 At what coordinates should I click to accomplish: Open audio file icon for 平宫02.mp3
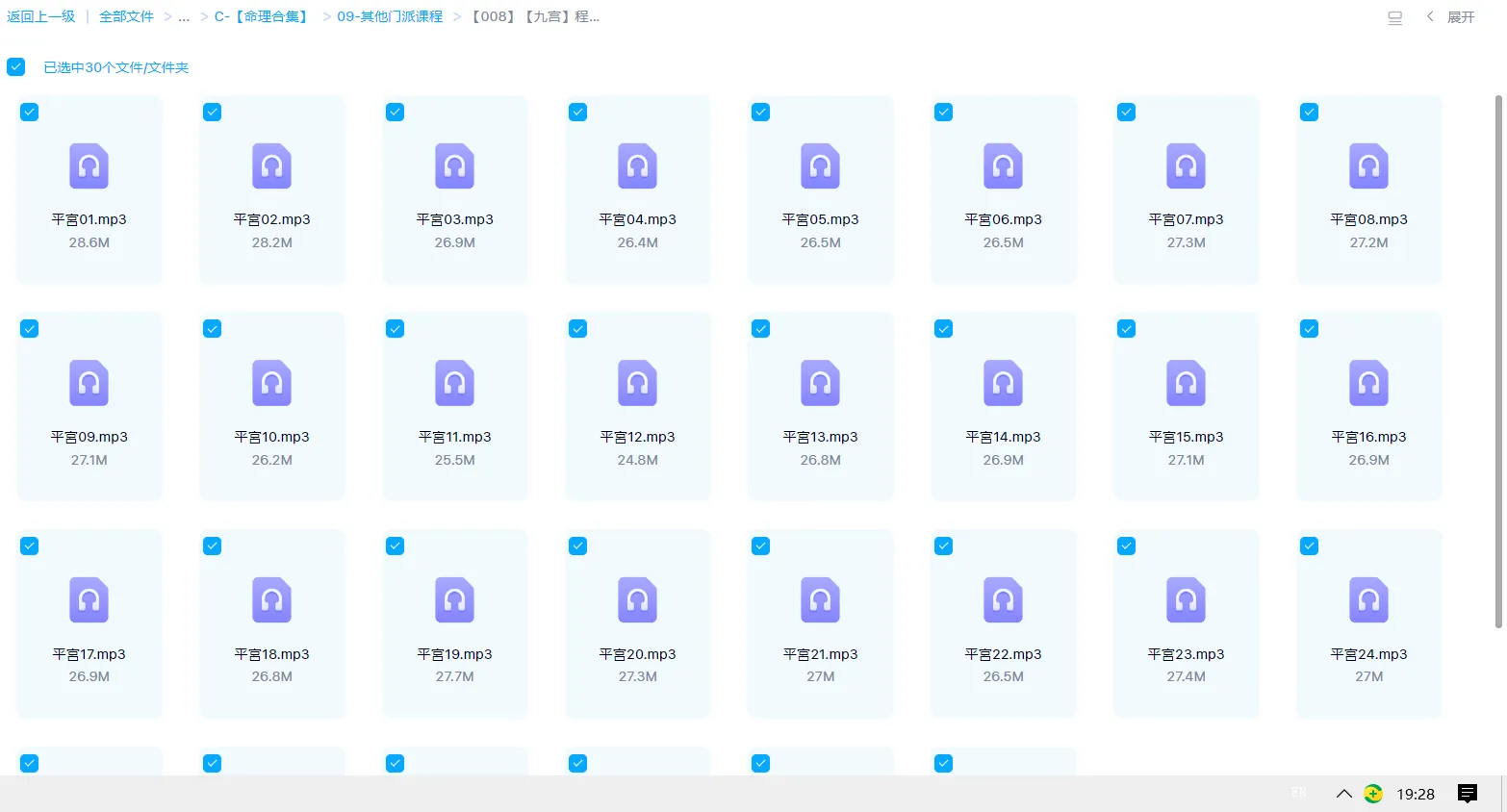coord(271,166)
